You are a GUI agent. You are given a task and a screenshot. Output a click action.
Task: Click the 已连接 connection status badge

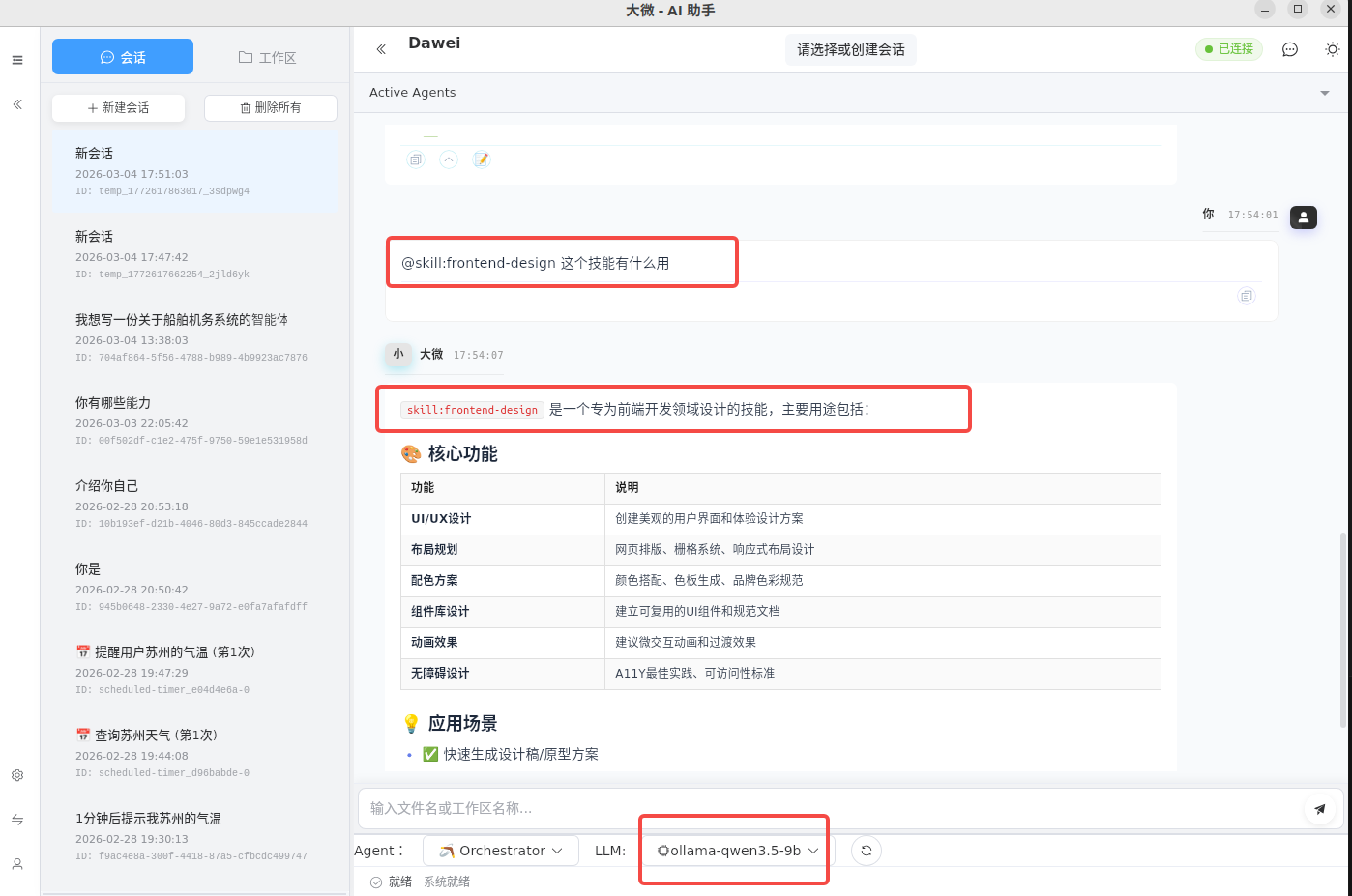click(x=1228, y=49)
